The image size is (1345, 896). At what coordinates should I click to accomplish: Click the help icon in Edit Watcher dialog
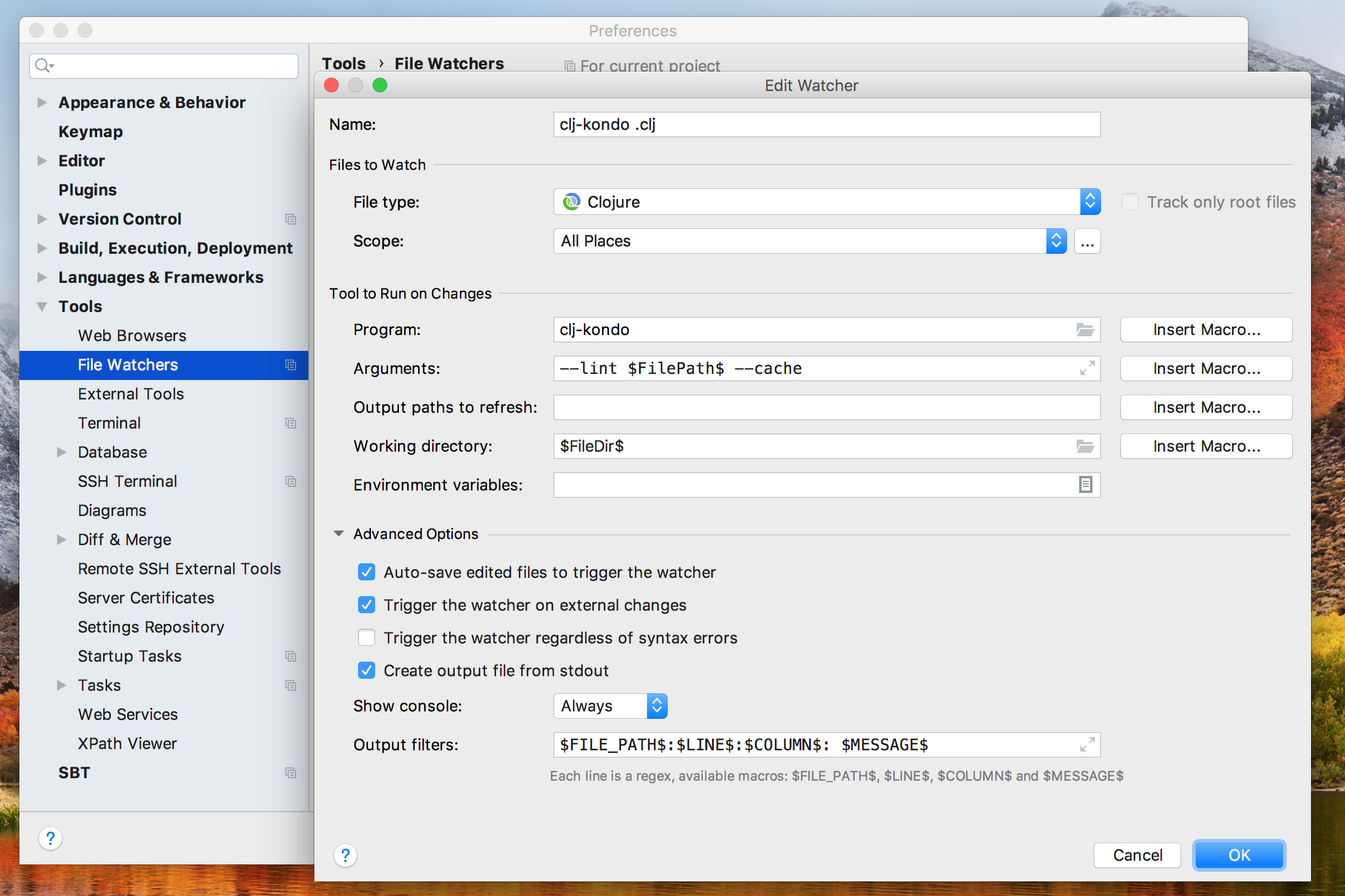click(x=345, y=855)
